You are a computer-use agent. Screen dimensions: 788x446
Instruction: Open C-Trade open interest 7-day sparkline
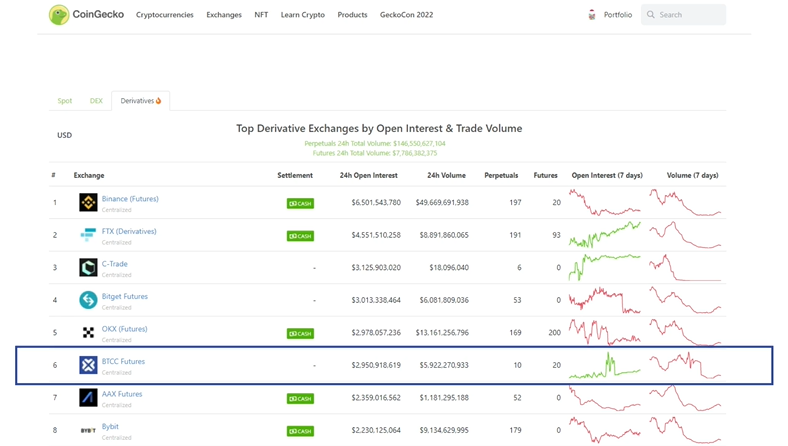(605, 267)
